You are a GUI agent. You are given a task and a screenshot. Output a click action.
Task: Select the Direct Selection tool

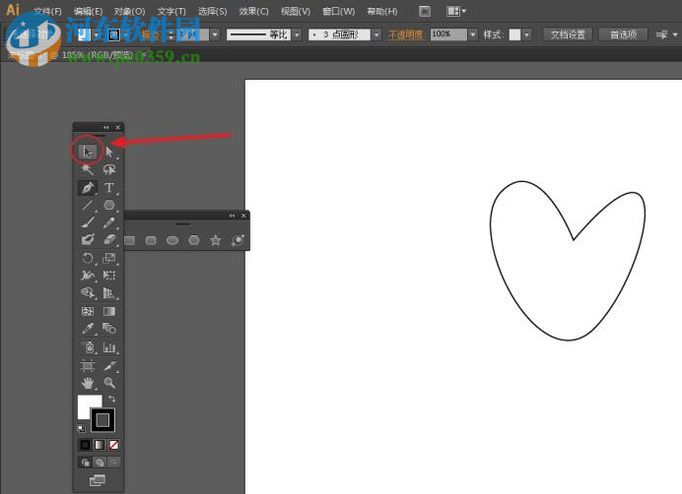[110, 151]
